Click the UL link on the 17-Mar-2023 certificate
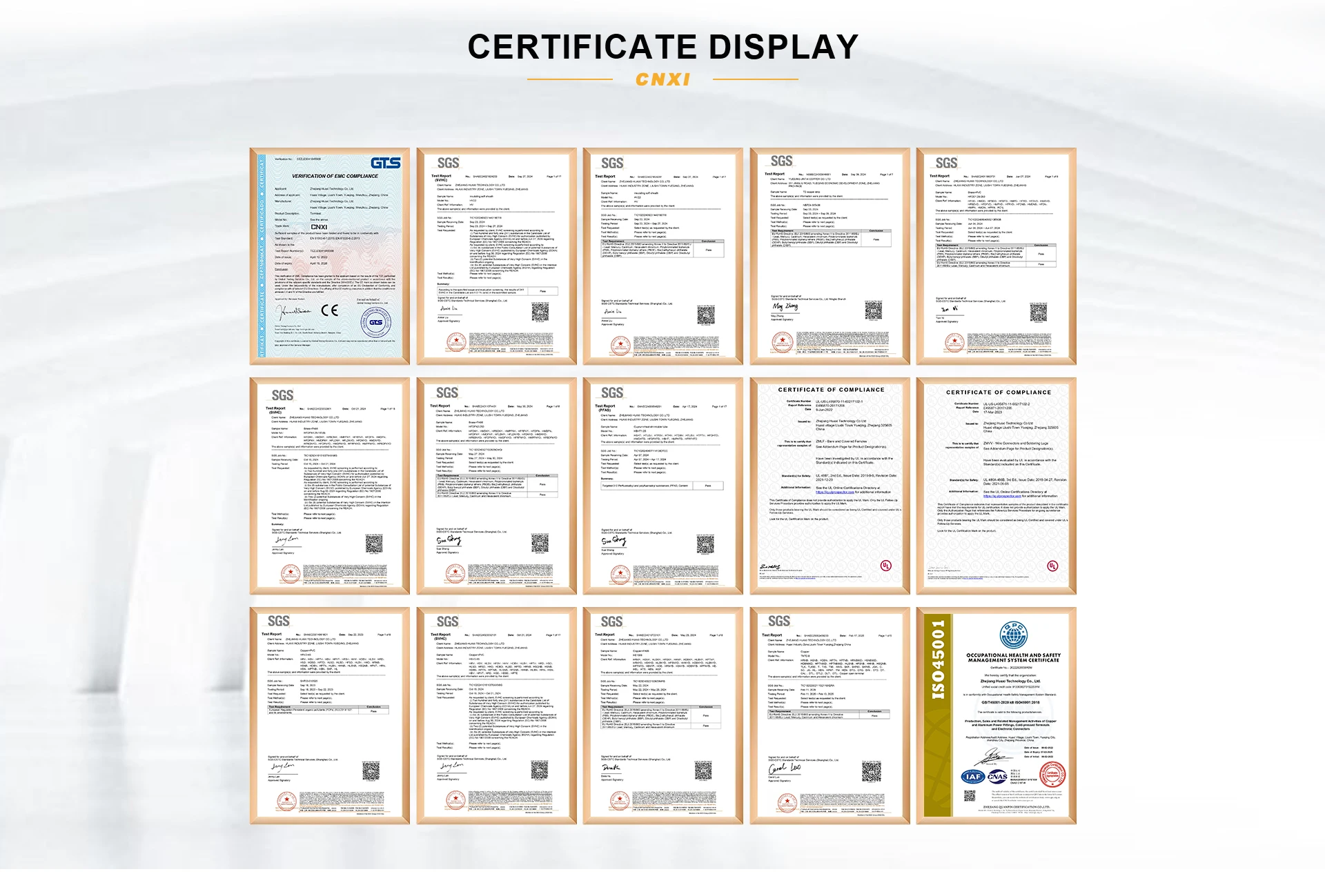Viewport: 1325px width, 896px height. pos(1002,496)
